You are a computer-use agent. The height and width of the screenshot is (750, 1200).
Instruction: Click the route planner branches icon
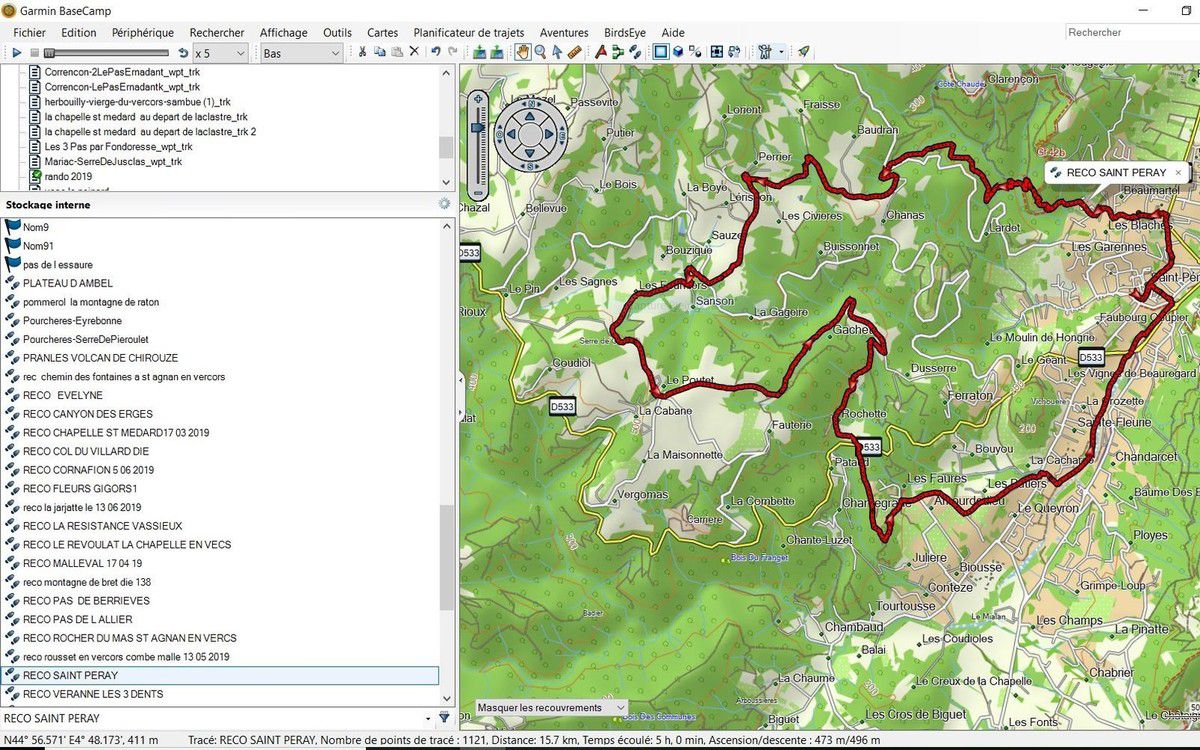click(x=617, y=52)
